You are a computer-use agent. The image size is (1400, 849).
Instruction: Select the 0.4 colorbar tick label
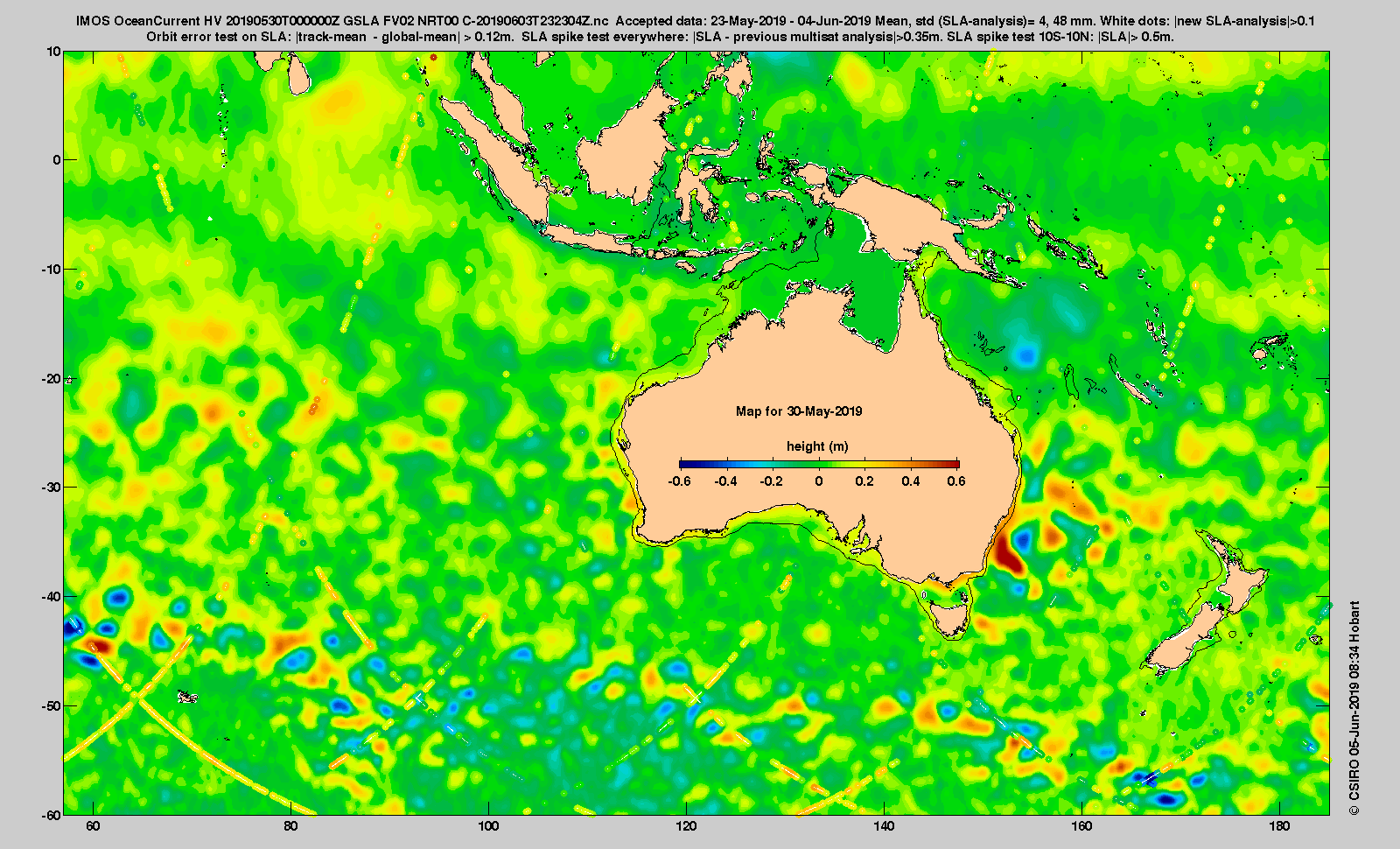coord(911,481)
